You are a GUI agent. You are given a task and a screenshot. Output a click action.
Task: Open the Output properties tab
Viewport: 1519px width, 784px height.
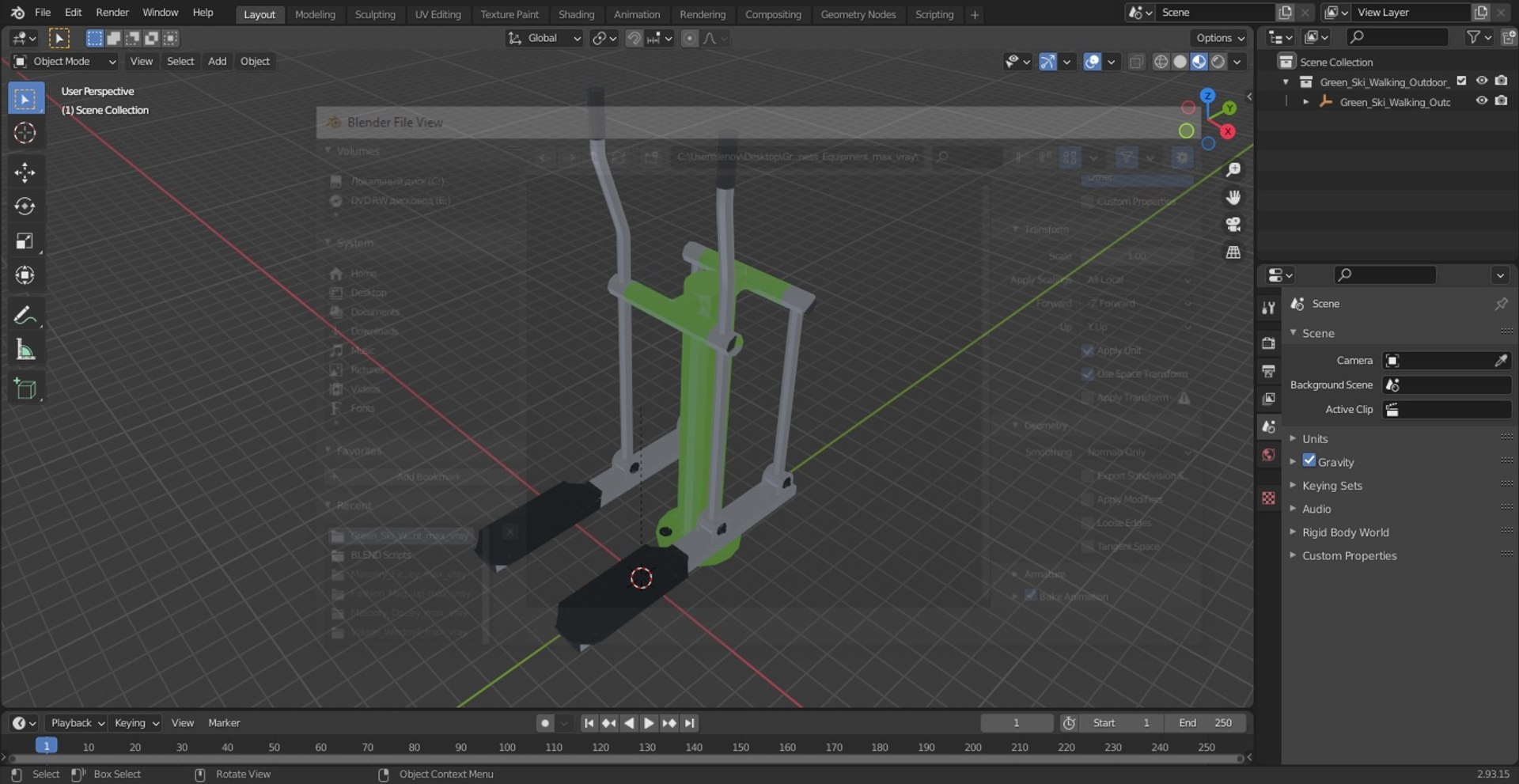pyautogui.click(x=1269, y=371)
